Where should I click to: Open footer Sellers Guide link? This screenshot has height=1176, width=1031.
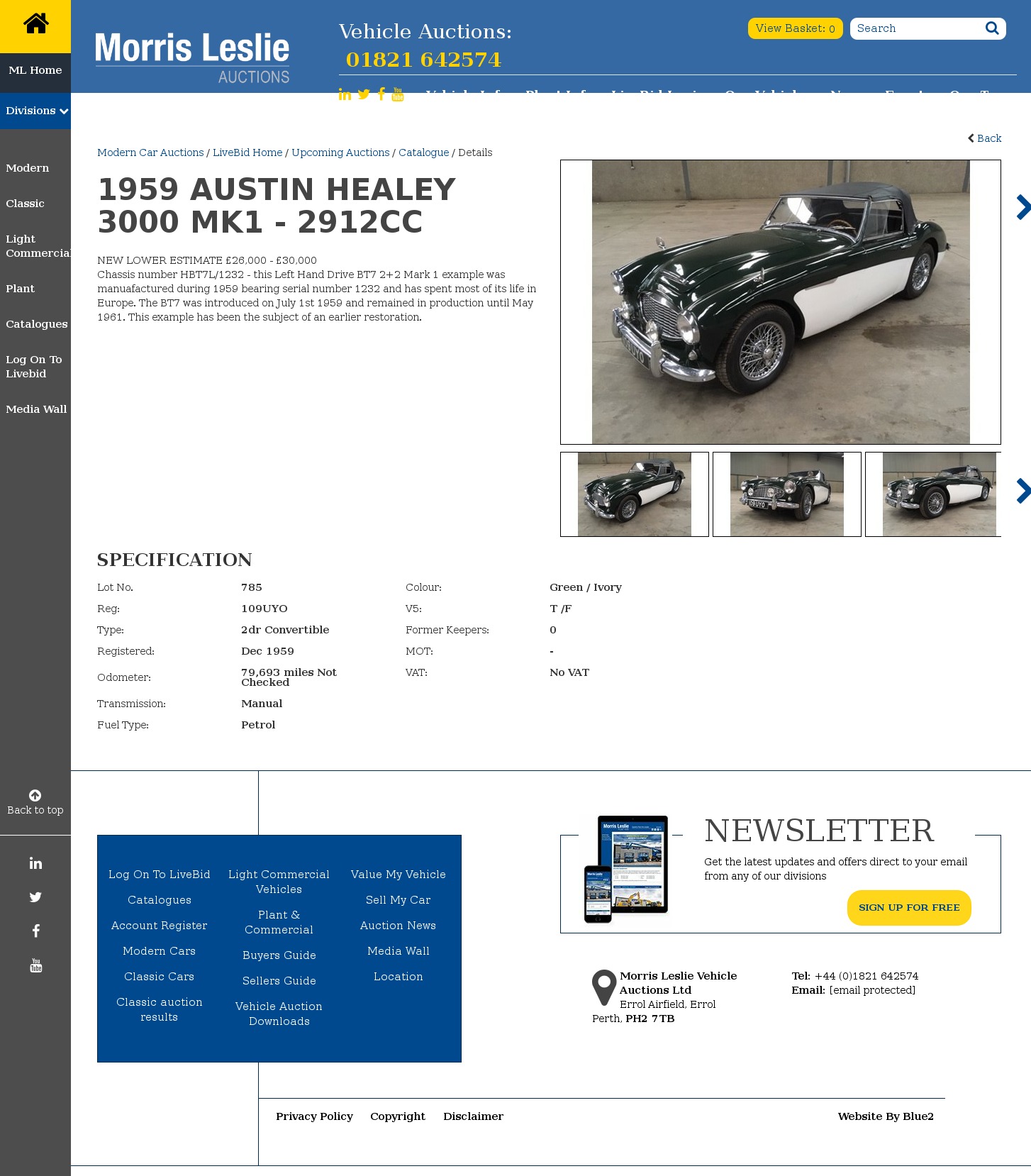[279, 981]
